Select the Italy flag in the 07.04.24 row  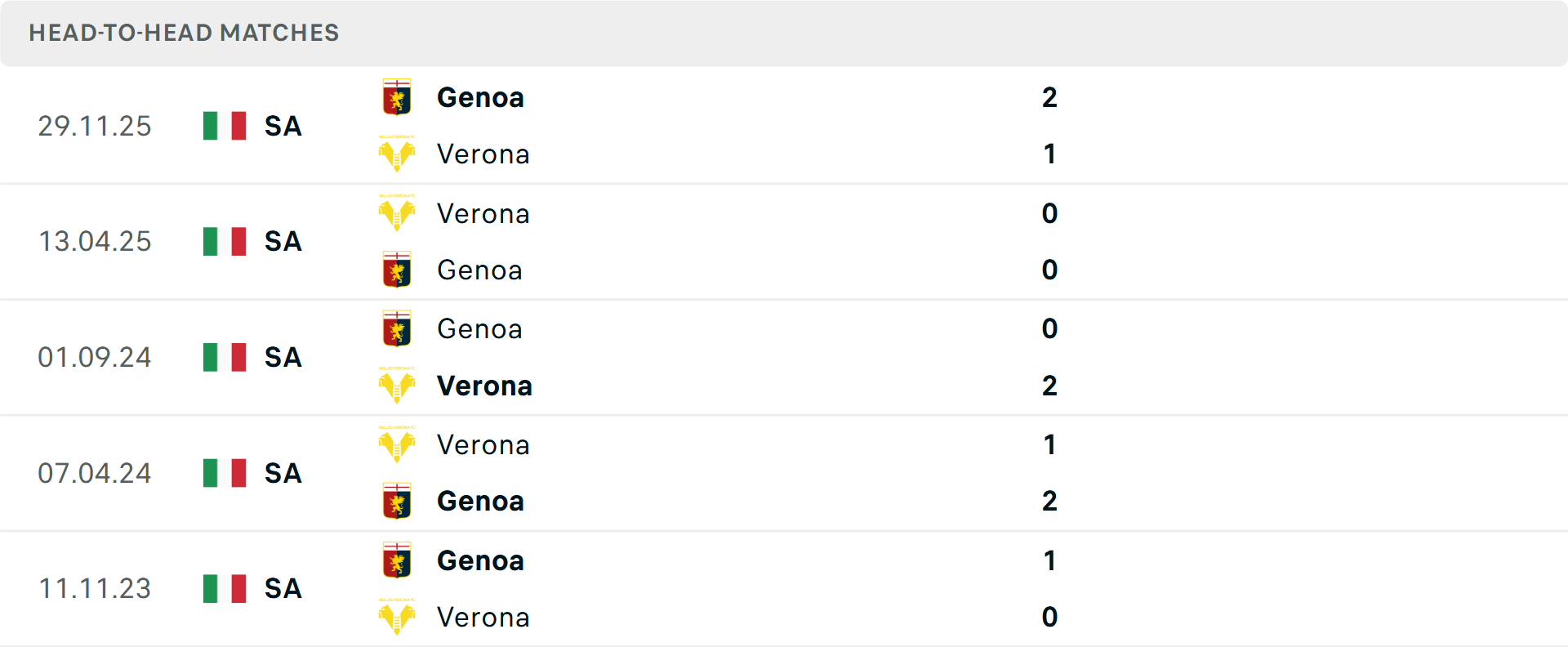[224, 473]
